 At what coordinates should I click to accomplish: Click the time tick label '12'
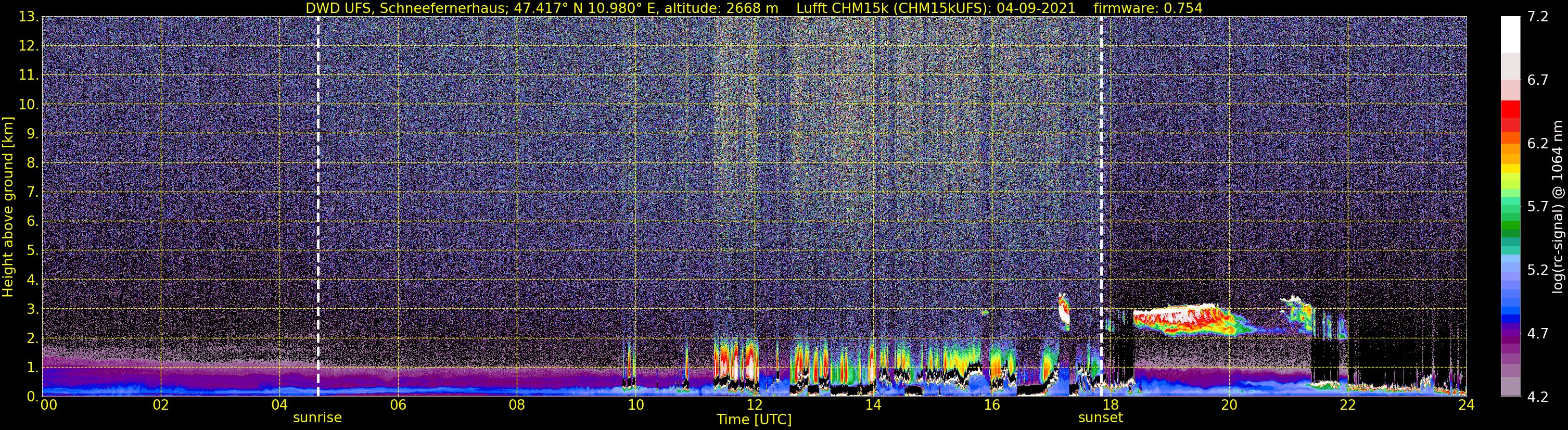click(754, 405)
